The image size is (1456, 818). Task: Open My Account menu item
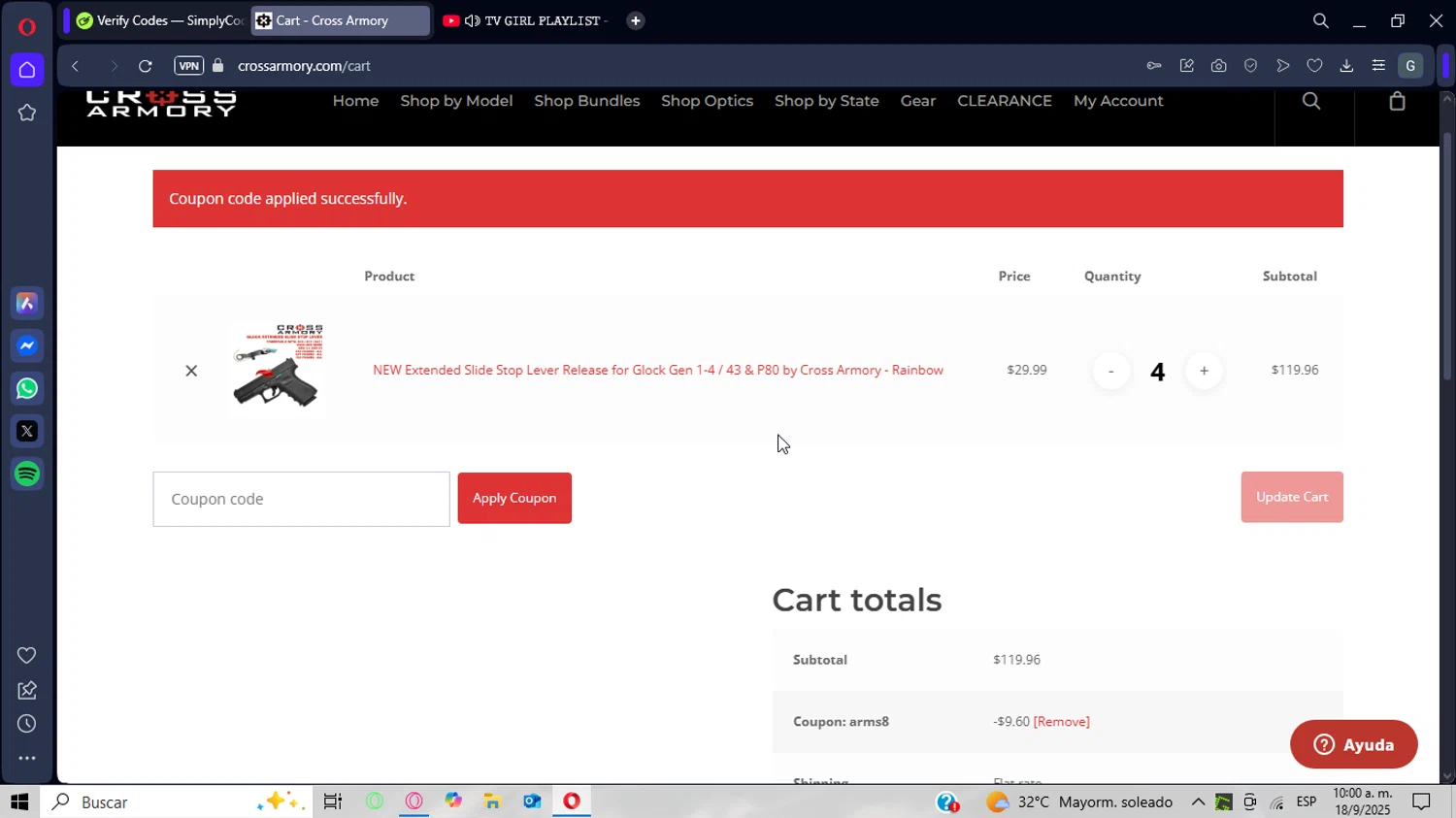click(x=1118, y=101)
